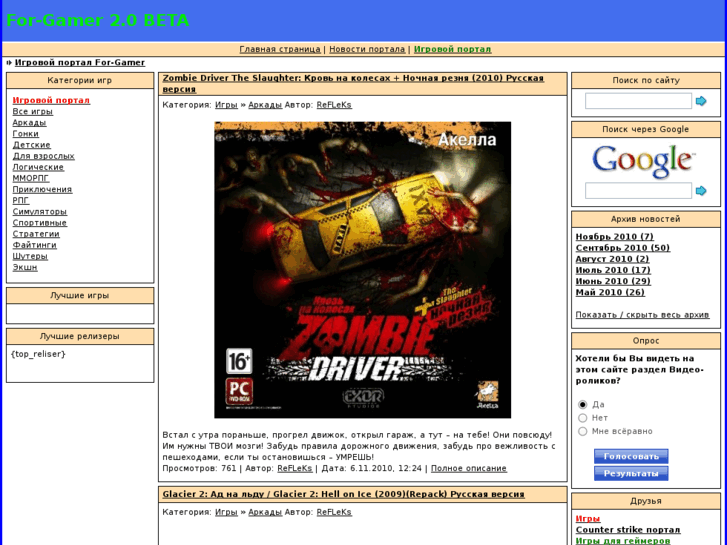
Task: Open archive 'Август 2010 (2)'
Action: tap(612, 259)
